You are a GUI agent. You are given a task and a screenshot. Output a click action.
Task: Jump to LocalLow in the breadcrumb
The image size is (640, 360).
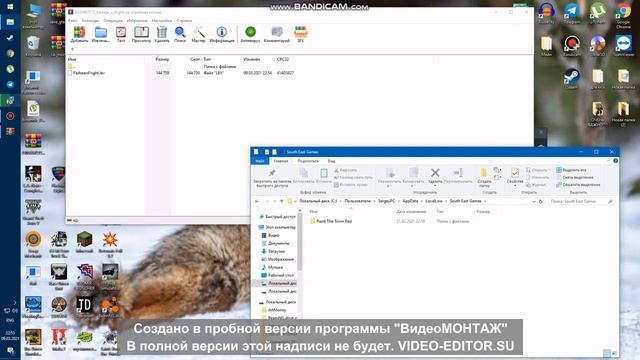tap(433, 201)
